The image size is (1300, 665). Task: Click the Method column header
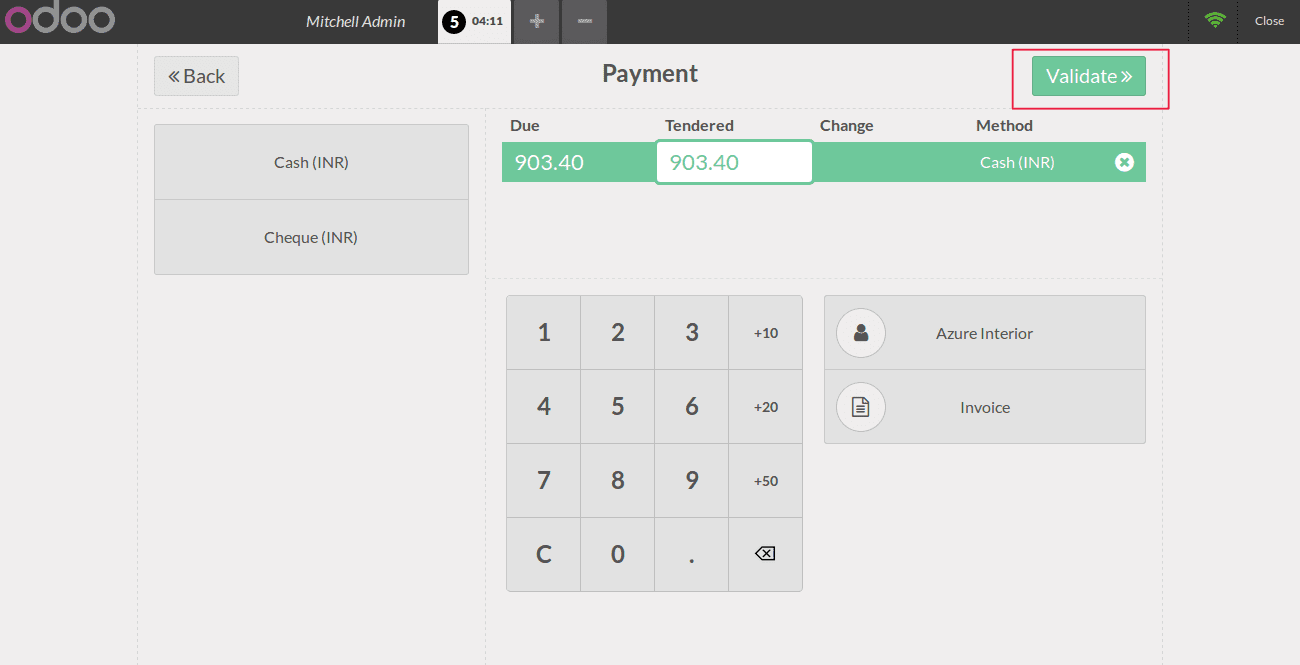1004,126
